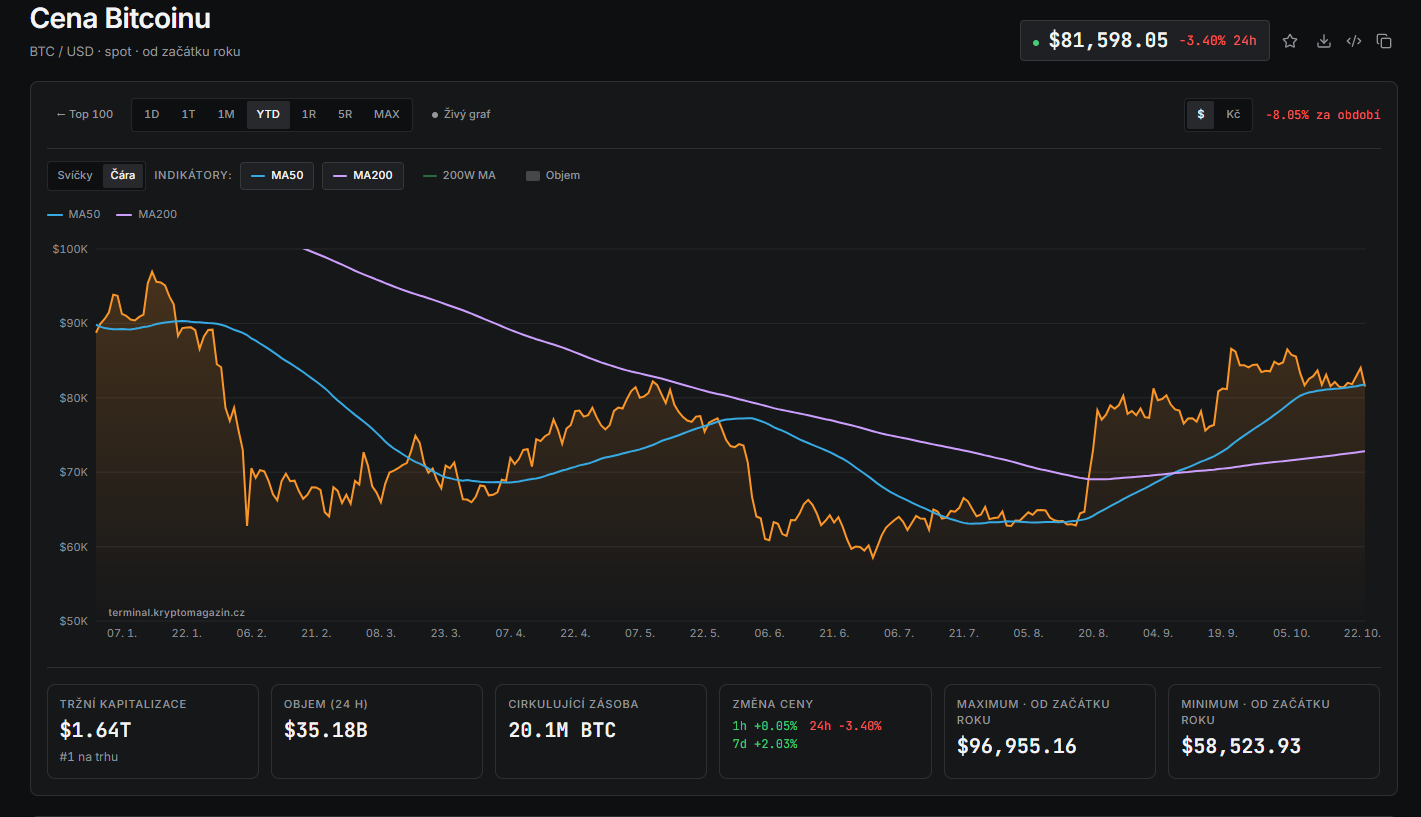Enable the 200W MA indicator
1421x817 pixels.
tap(459, 175)
